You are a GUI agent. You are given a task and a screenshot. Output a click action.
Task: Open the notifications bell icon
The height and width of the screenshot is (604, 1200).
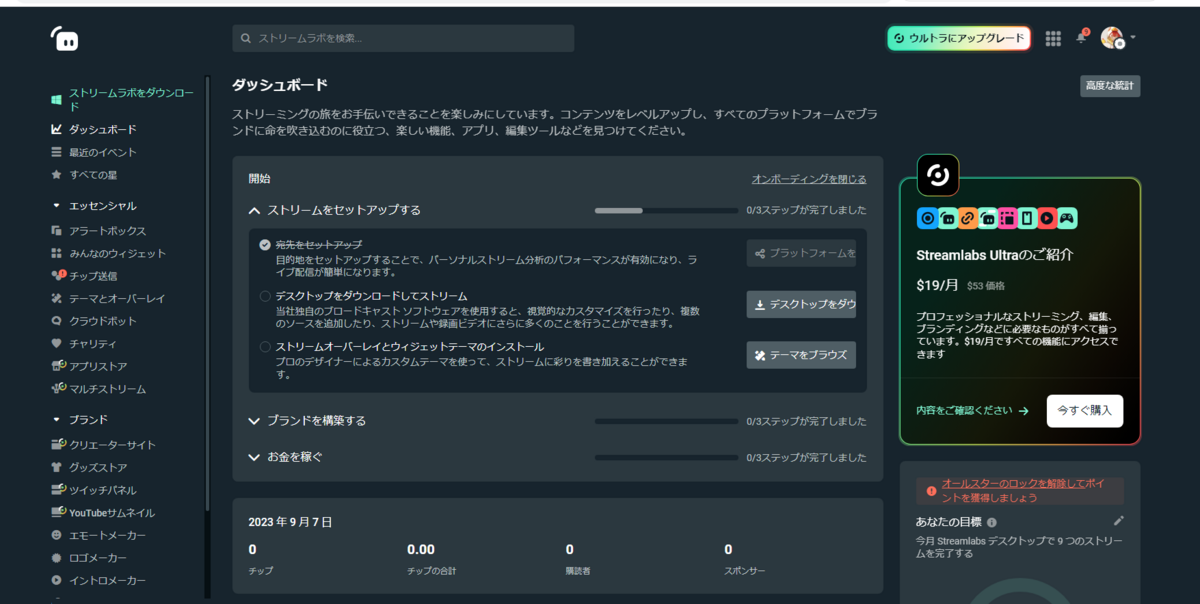pos(1081,37)
